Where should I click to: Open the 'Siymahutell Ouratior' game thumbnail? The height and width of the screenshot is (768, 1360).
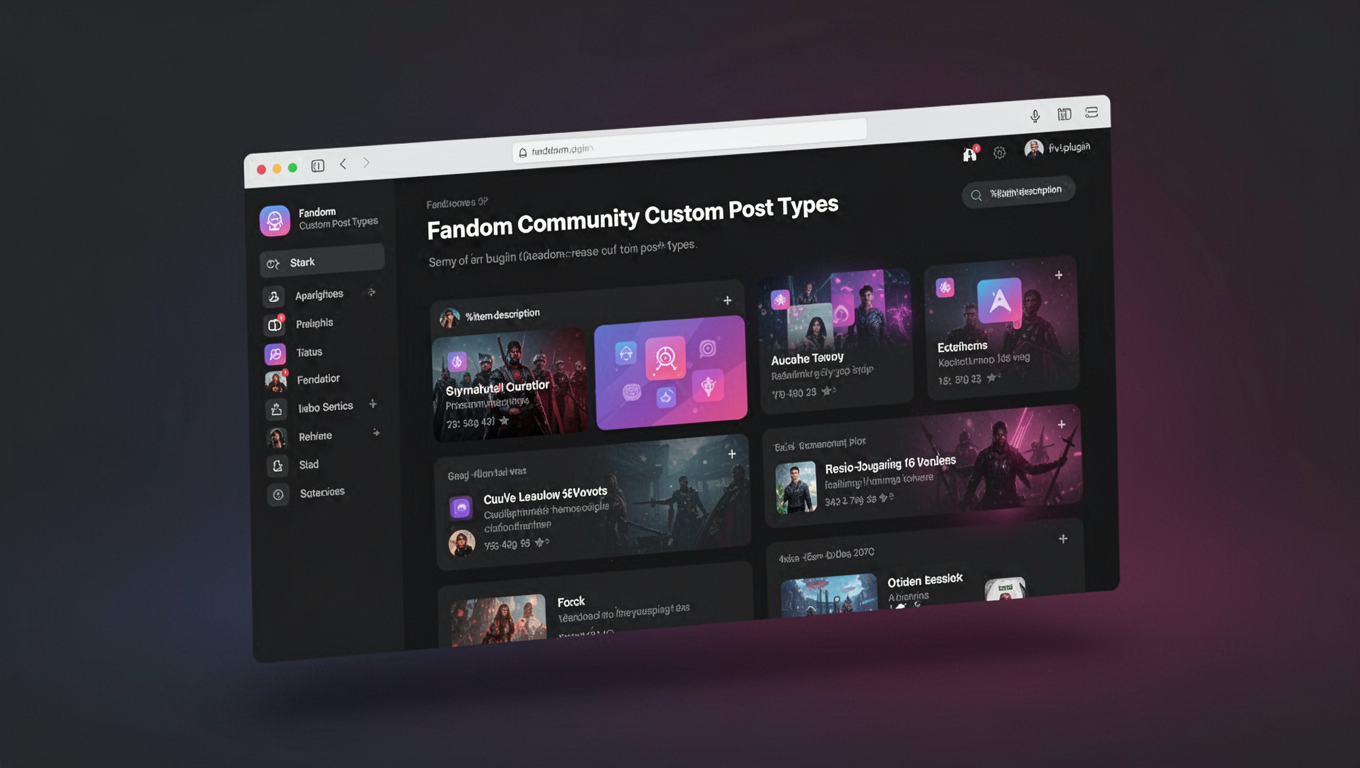[x=510, y=383]
